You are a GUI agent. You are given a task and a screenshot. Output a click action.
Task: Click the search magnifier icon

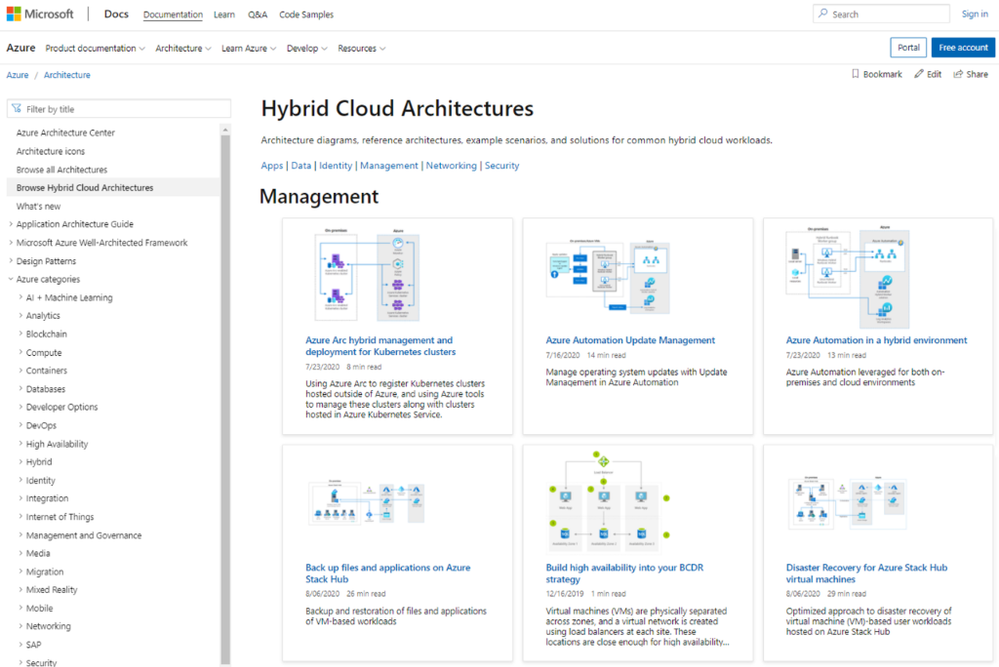click(x=823, y=13)
